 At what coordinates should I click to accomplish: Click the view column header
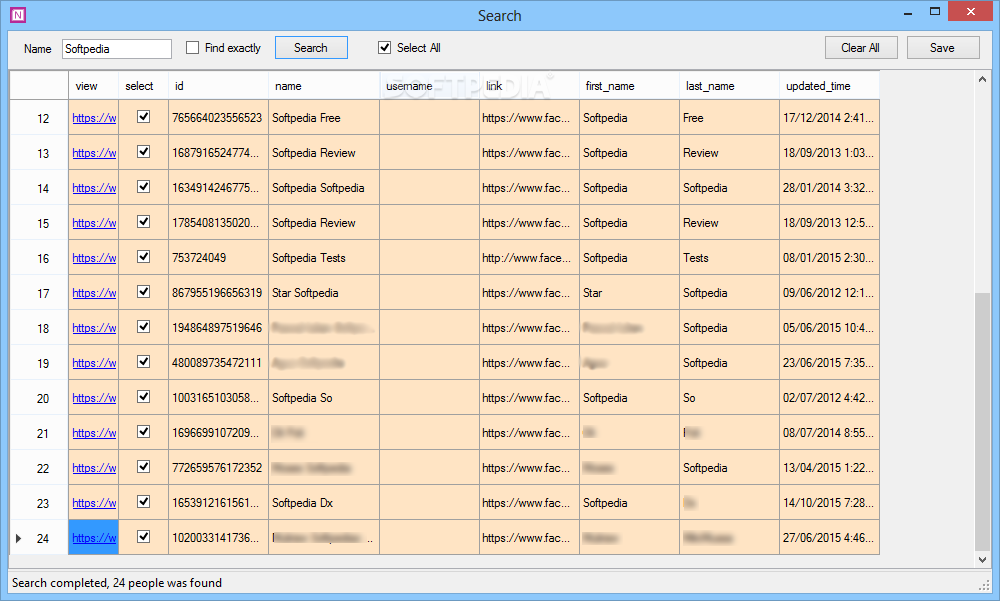coord(94,86)
